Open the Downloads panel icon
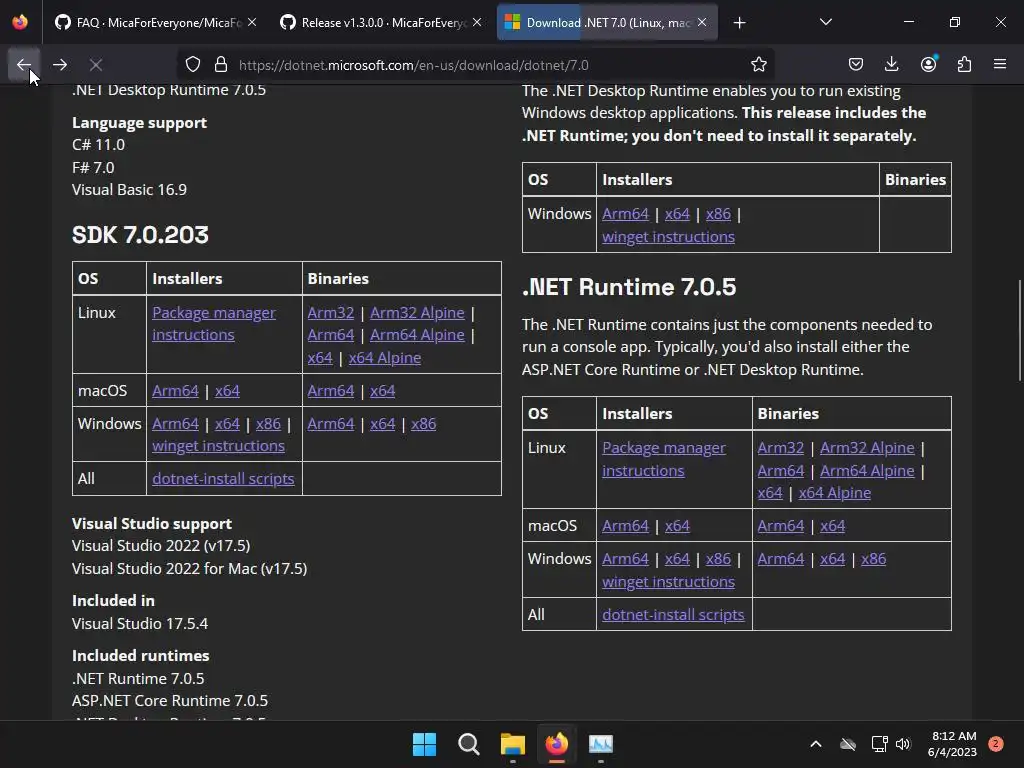This screenshot has height=768, width=1024. click(x=891, y=65)
